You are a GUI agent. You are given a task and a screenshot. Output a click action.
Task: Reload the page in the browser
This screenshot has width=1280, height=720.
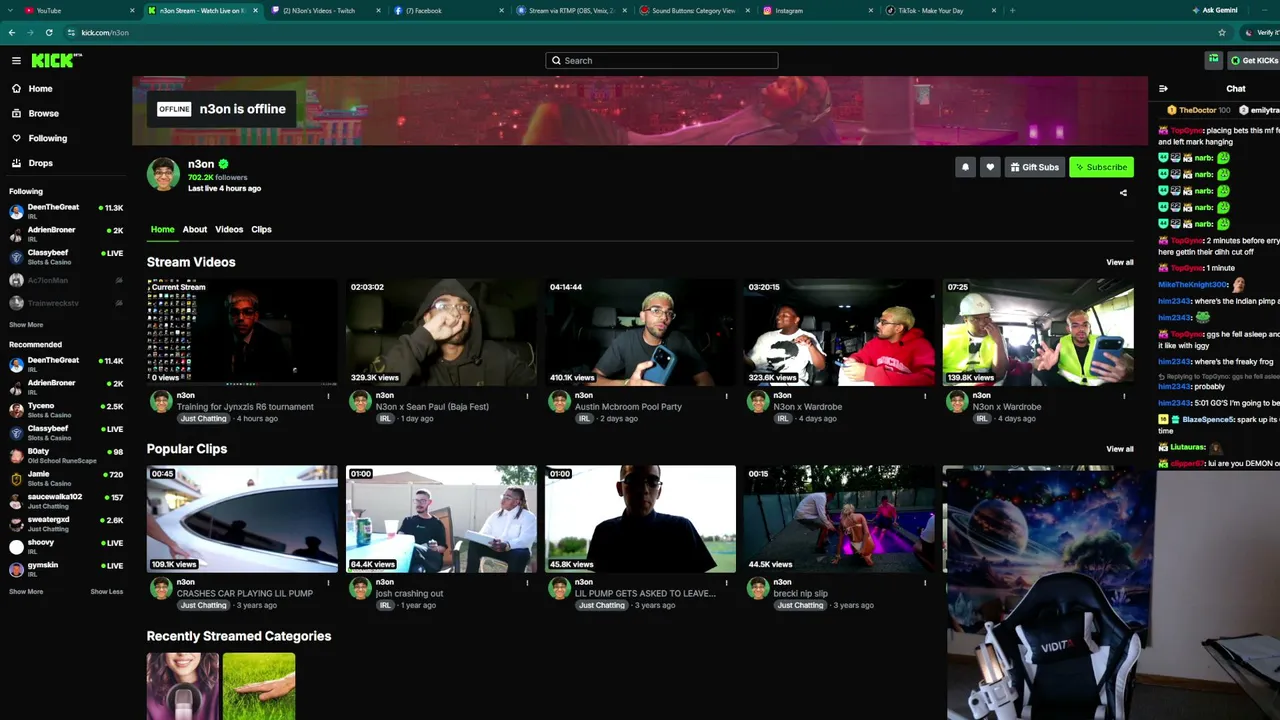48,32
